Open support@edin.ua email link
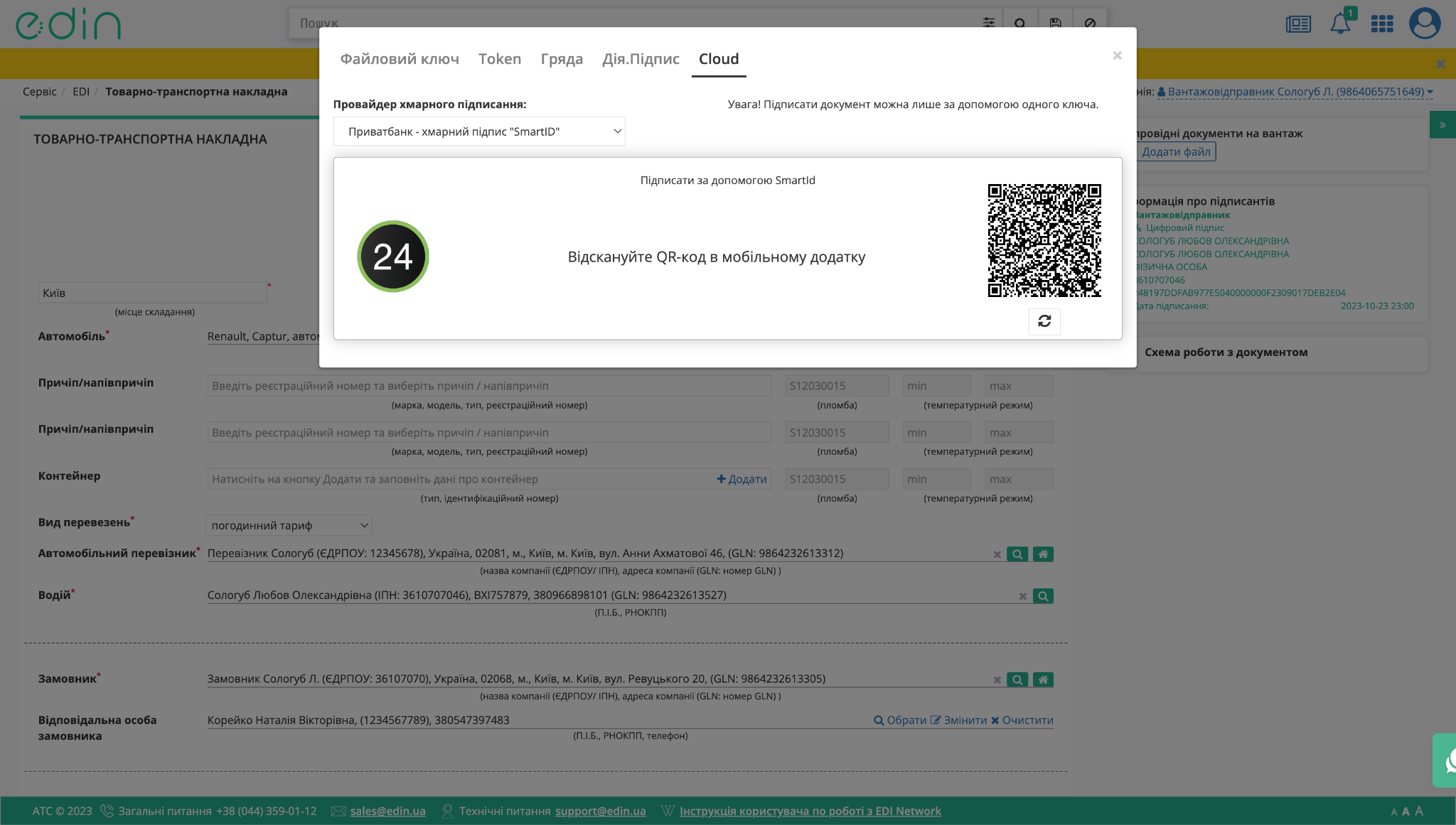This screenshot has height=825, width=1456. coord(601,811)
